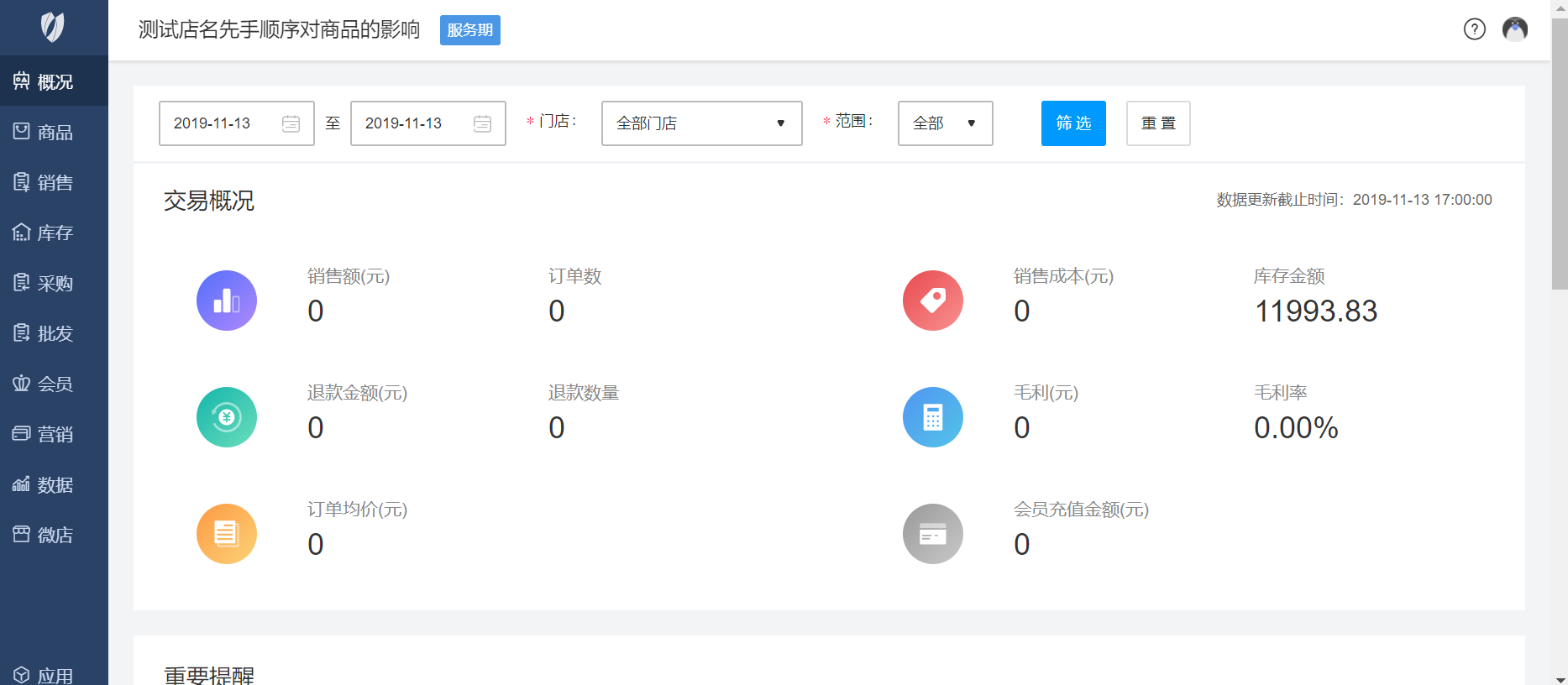This screenshot has height=685, width=1568.
Task: Click the shield logo in sidebar
Action: click(53, 28)
